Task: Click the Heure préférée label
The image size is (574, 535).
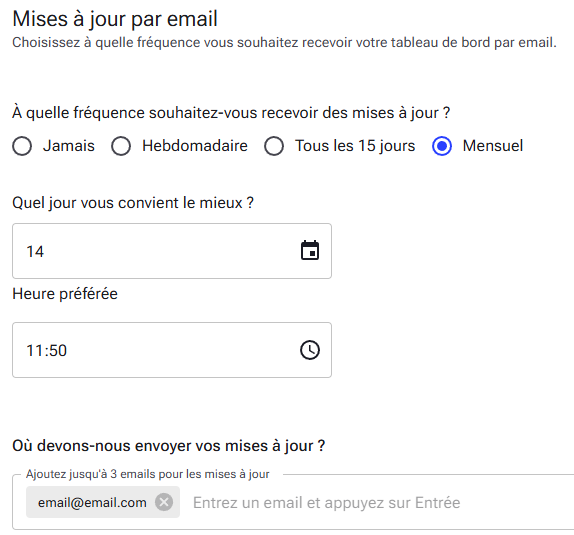Action: pos(65,294)
